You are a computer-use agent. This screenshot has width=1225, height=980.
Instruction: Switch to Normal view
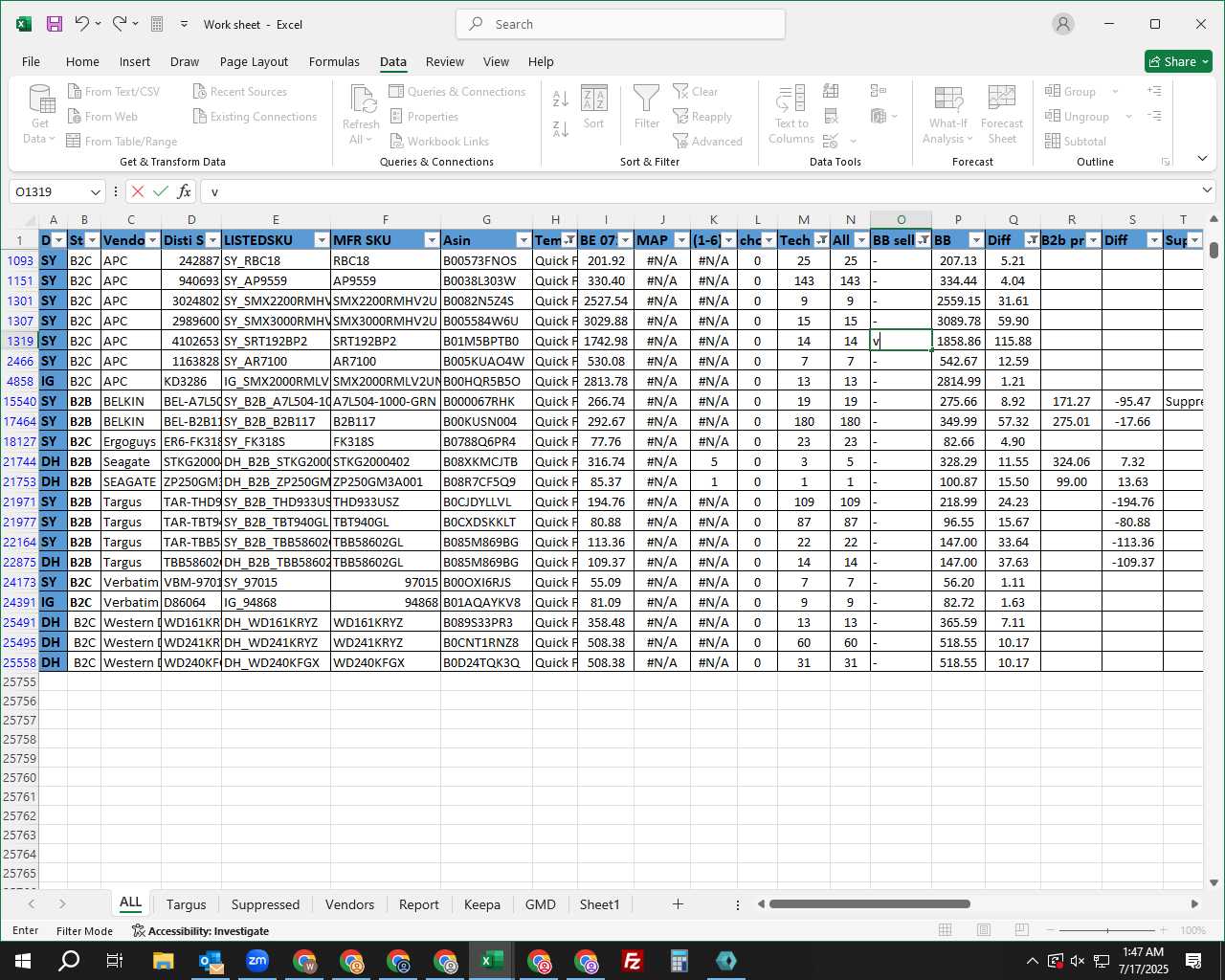[945, 930]
